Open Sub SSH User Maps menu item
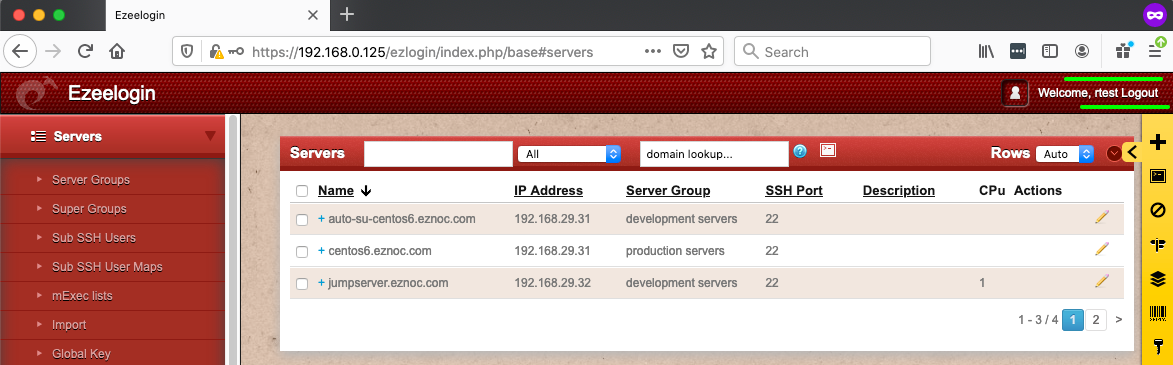 tap(107, 267)
